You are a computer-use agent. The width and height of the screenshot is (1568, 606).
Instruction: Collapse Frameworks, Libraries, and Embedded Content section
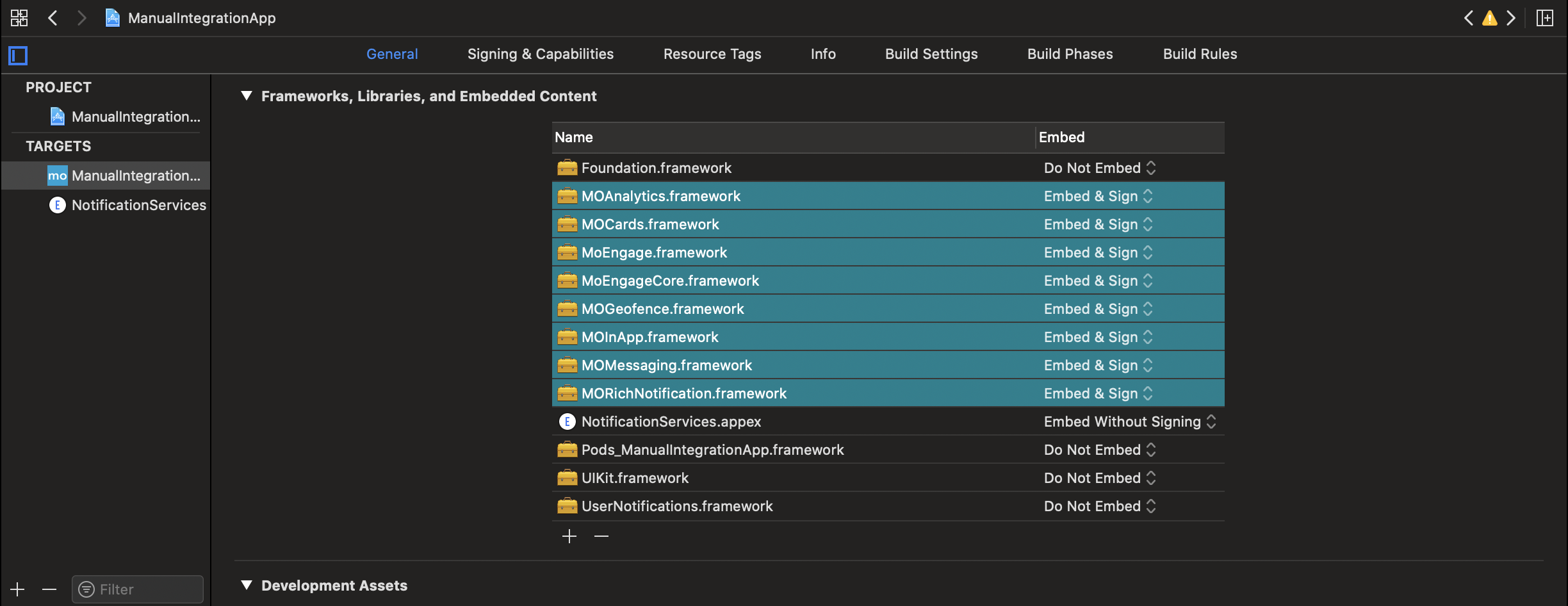point(247,96)
